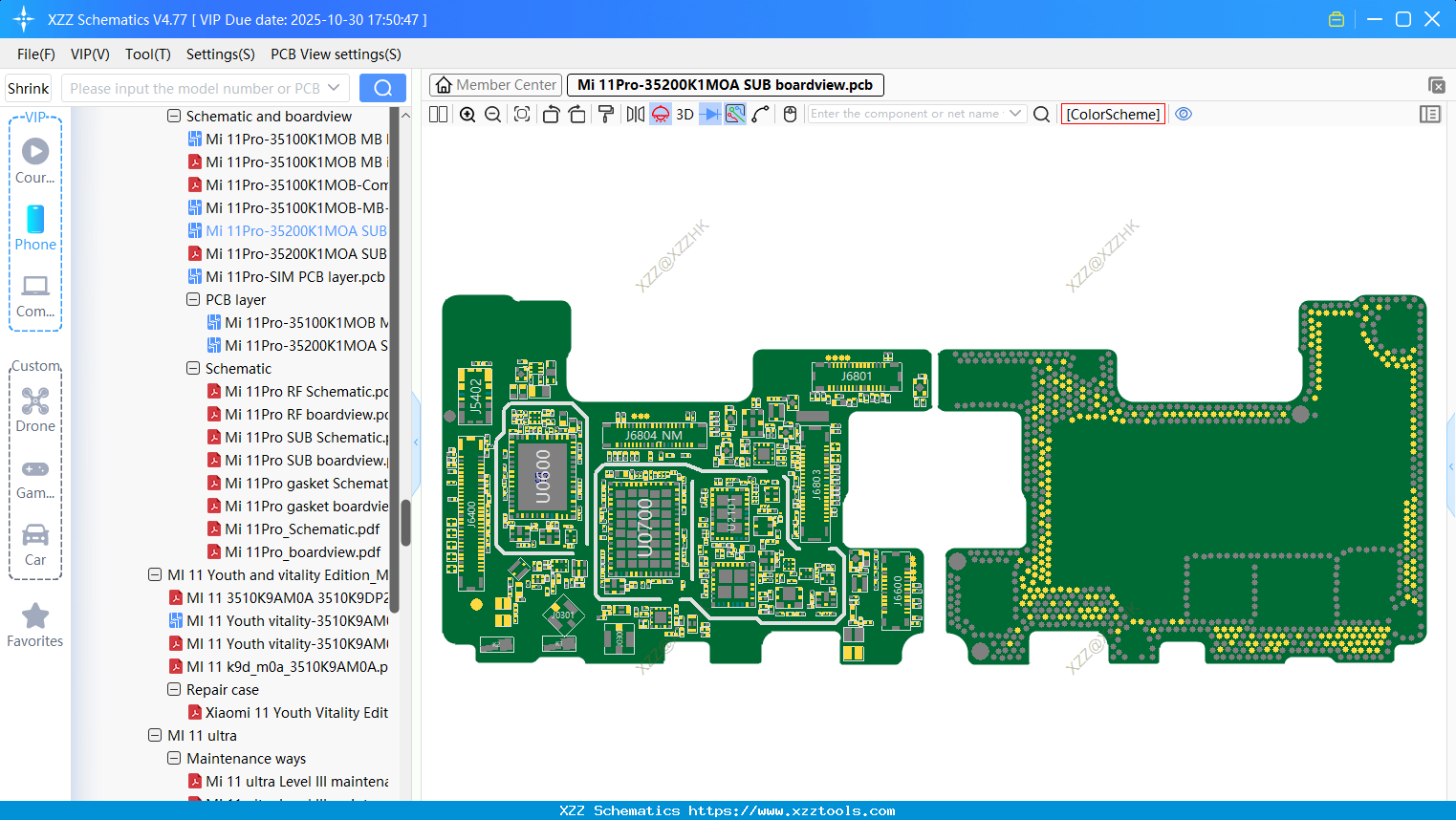Viewport: 1456px width, 820px height.
Task: Click the Shrink button
Action: tap(28, 88)
